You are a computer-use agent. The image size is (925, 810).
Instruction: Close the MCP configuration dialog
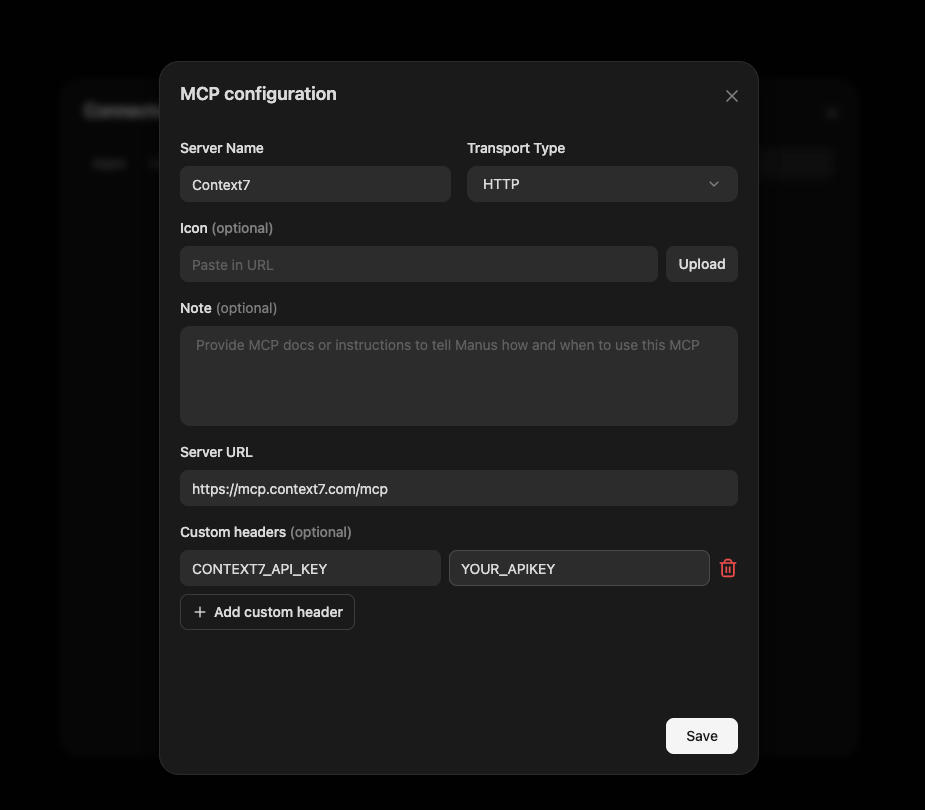[732, 96]
